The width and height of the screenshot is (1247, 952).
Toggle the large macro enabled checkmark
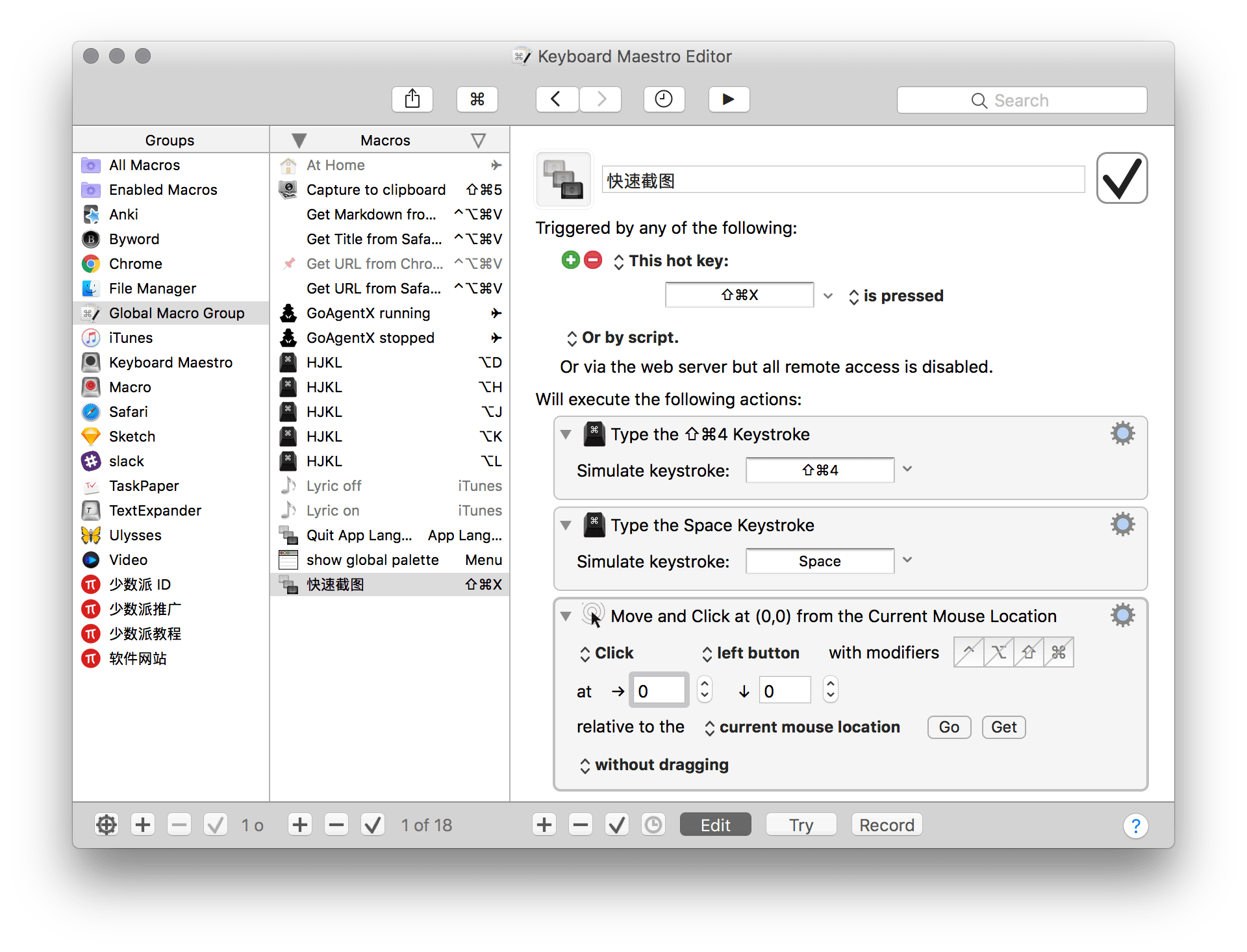click(1122, 179)
